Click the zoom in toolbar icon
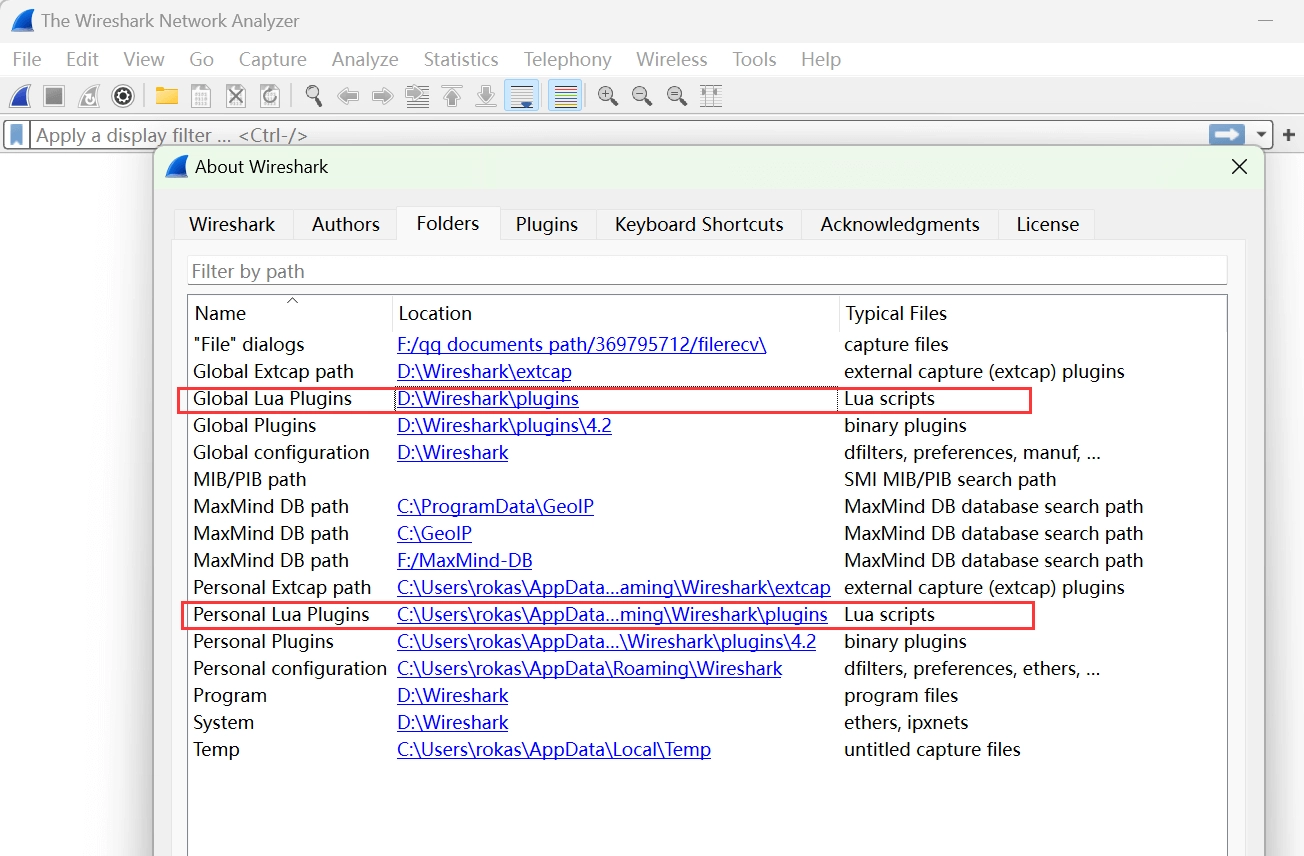This screenshot has width=1304, height=856. point(607,96)
